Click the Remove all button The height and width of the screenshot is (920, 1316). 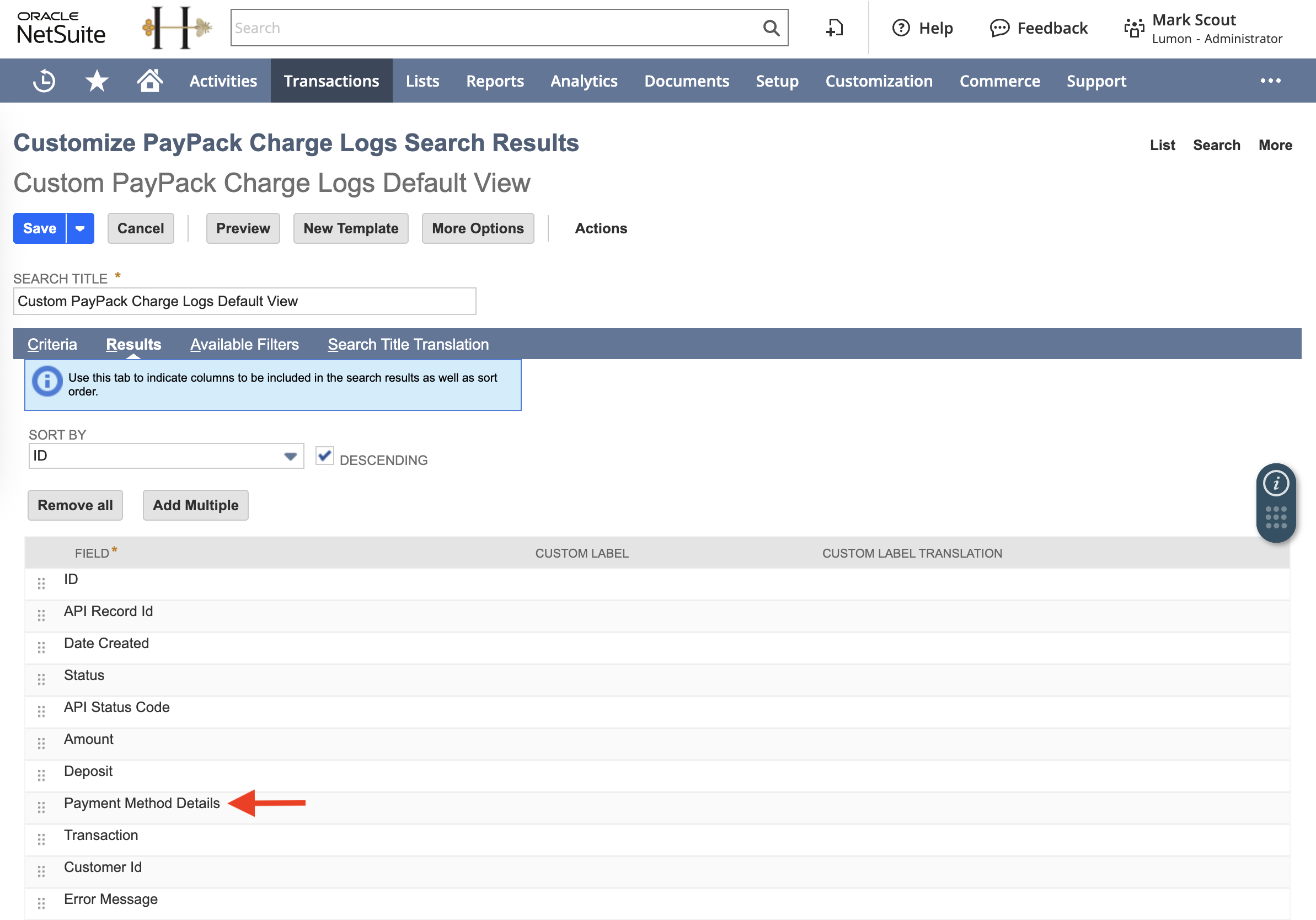[x=75, y=505]
